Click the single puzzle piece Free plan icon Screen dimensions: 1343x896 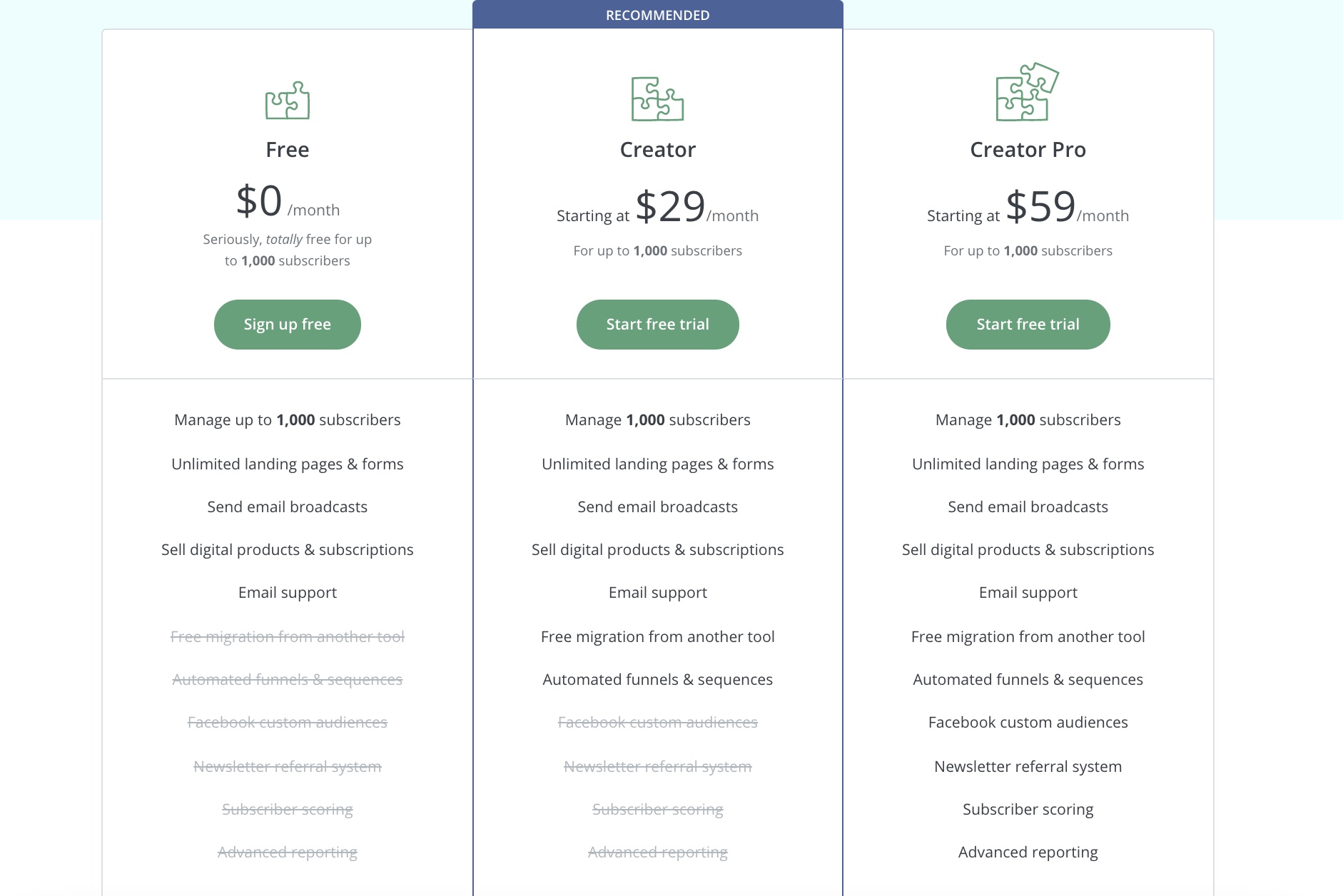coord(288,100)
